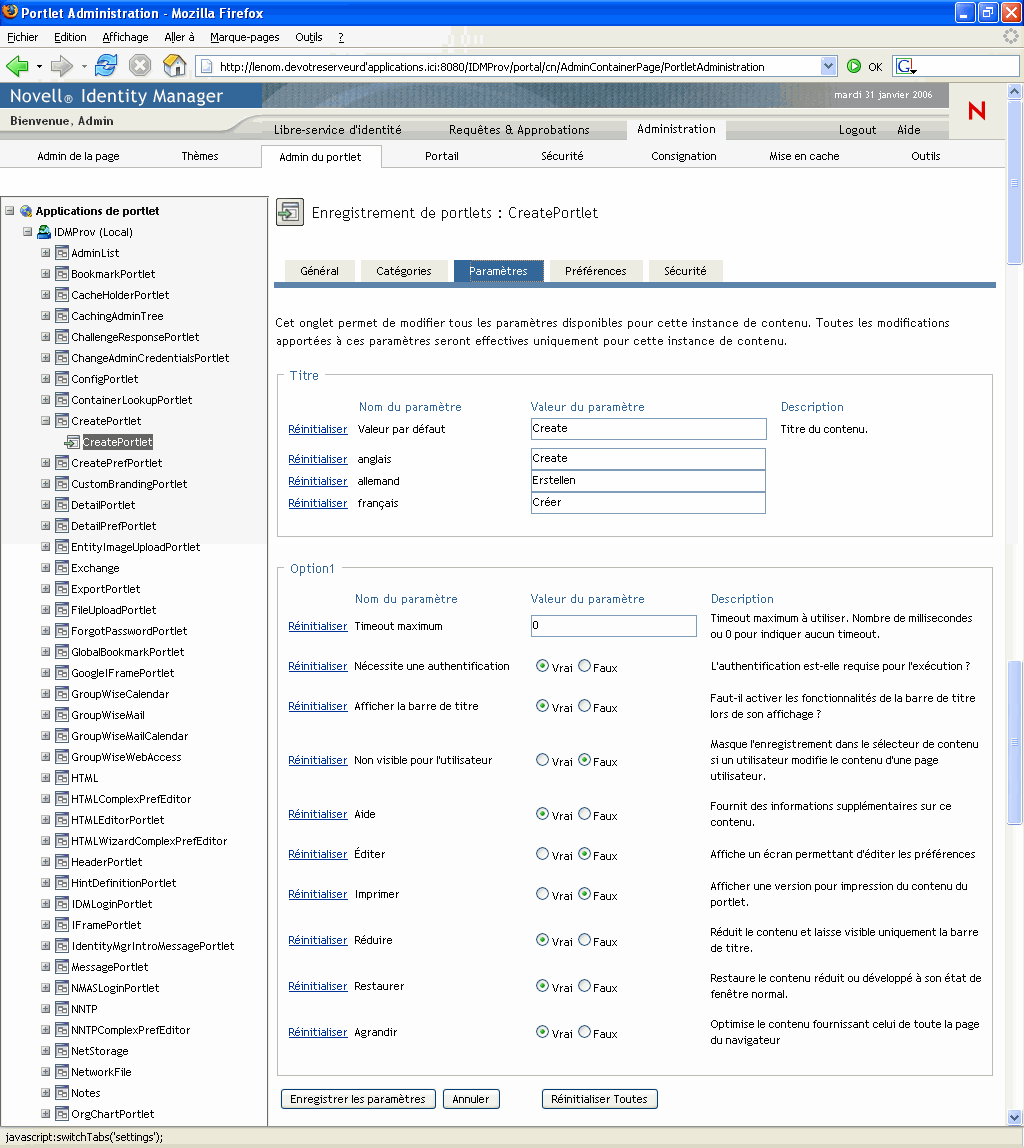Click the Timeout maximum value field
Image resolution: width=1024 pixels, height=1148 pixels.
613,626
